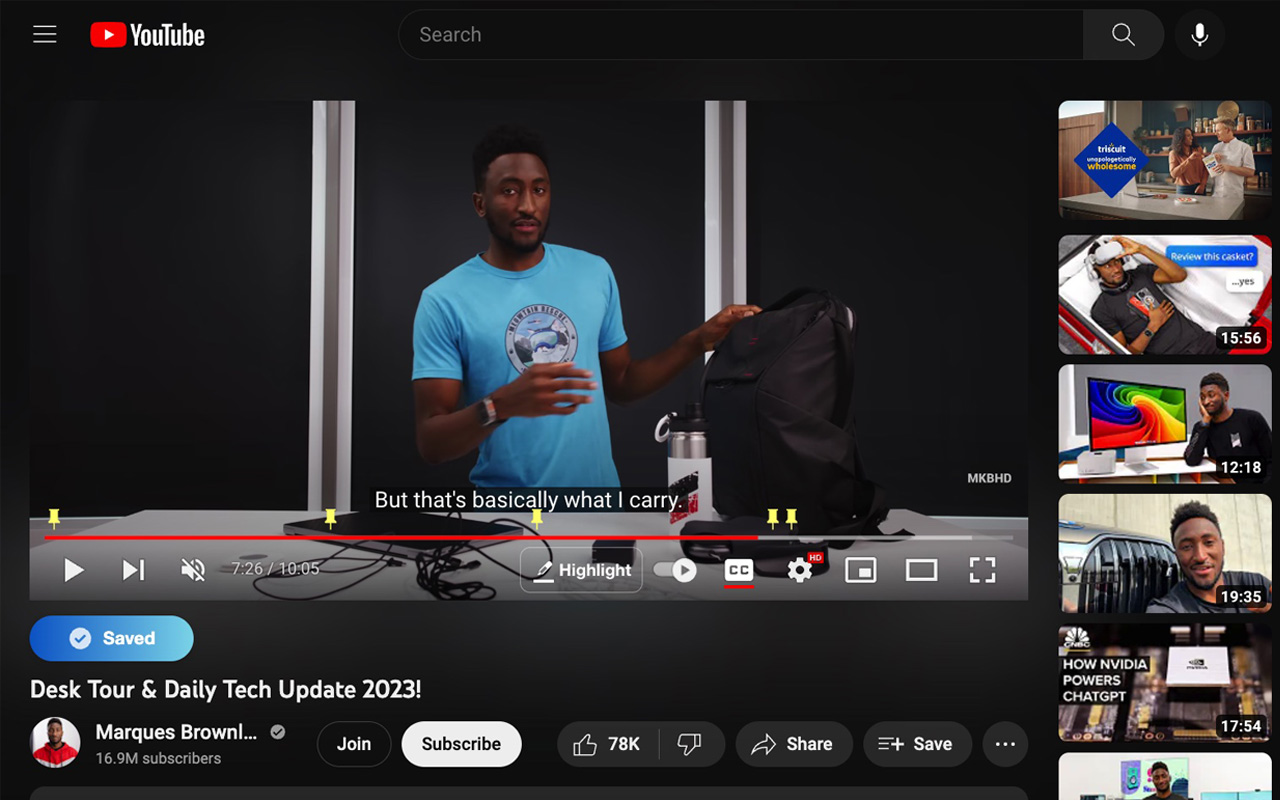Dislike this video
The image size is (1280, 800).
pos(690,744)
